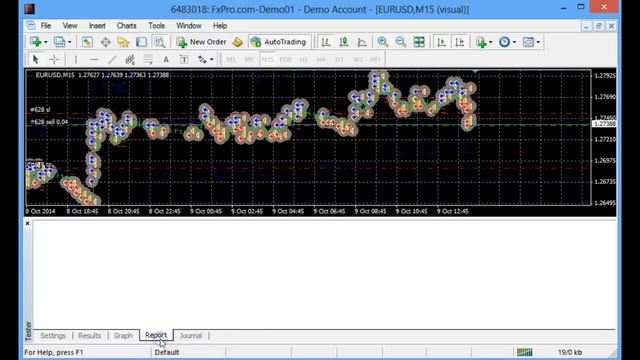This screenshot has height=360, width=640.
Task: Select the horizontal line tool
Action: coord(94,60)
